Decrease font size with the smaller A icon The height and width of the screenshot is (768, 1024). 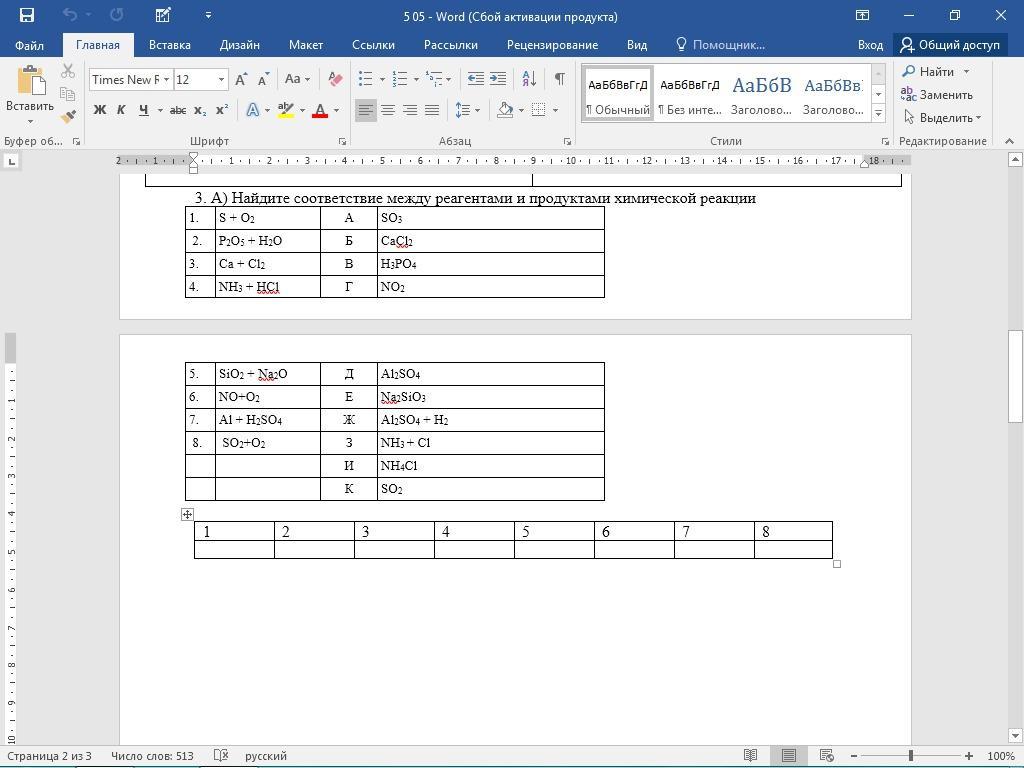point(263,80)
